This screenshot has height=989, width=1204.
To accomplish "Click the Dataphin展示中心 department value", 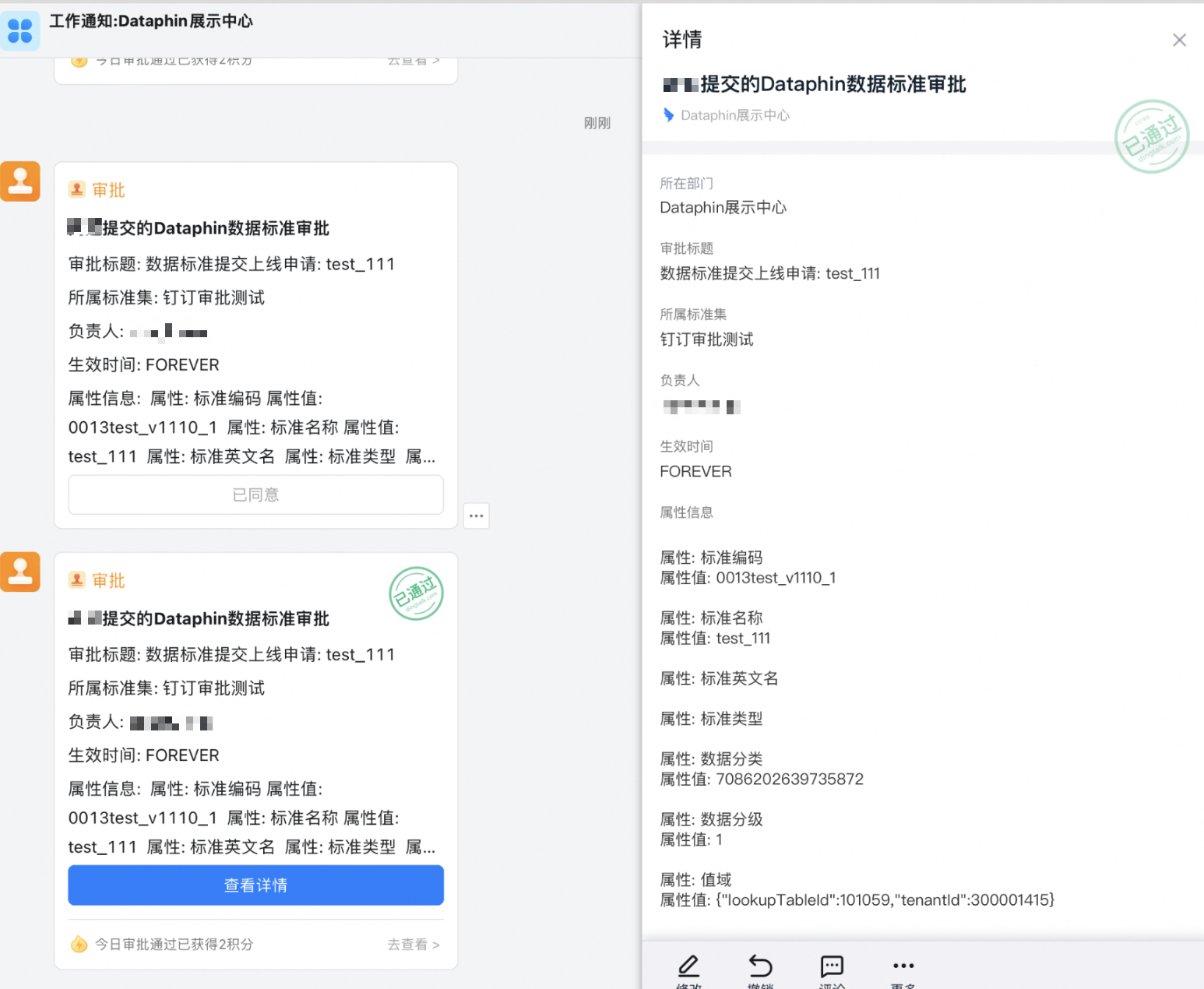I will [x=723, y=208].
